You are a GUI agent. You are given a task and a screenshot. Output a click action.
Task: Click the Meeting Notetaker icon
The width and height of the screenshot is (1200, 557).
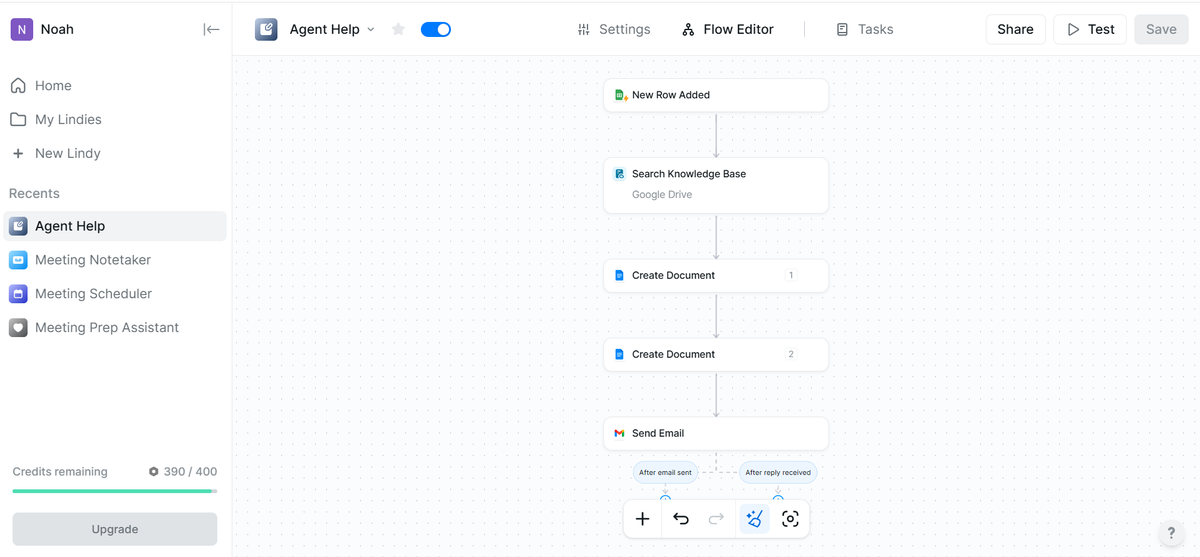pyautogui.click(x=18, y=260)
